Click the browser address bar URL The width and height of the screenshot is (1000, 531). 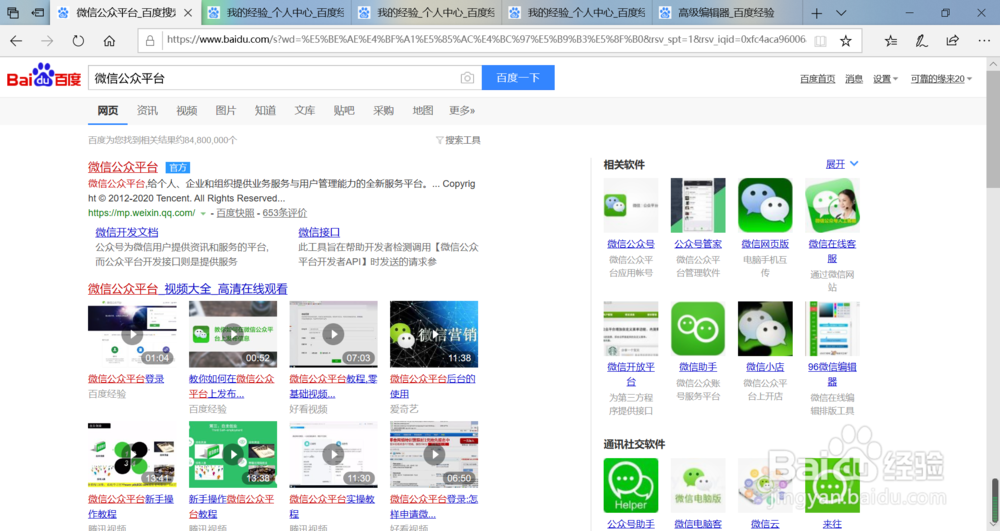click(487, 40)
